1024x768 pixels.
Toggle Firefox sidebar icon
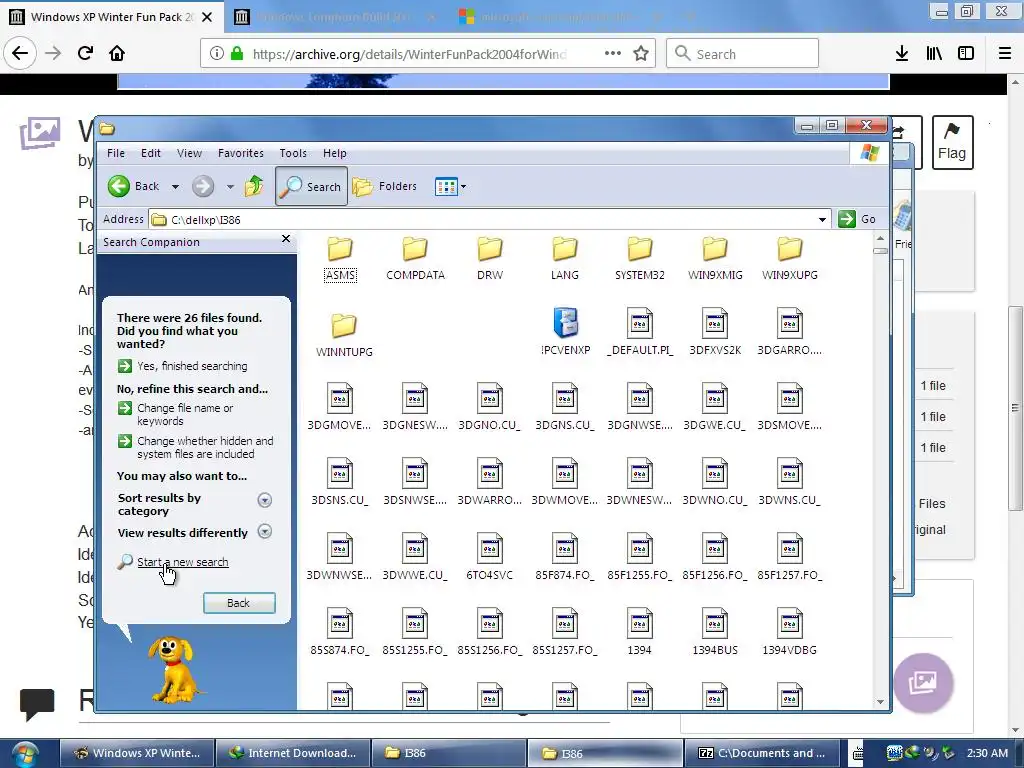coord(966,54)
